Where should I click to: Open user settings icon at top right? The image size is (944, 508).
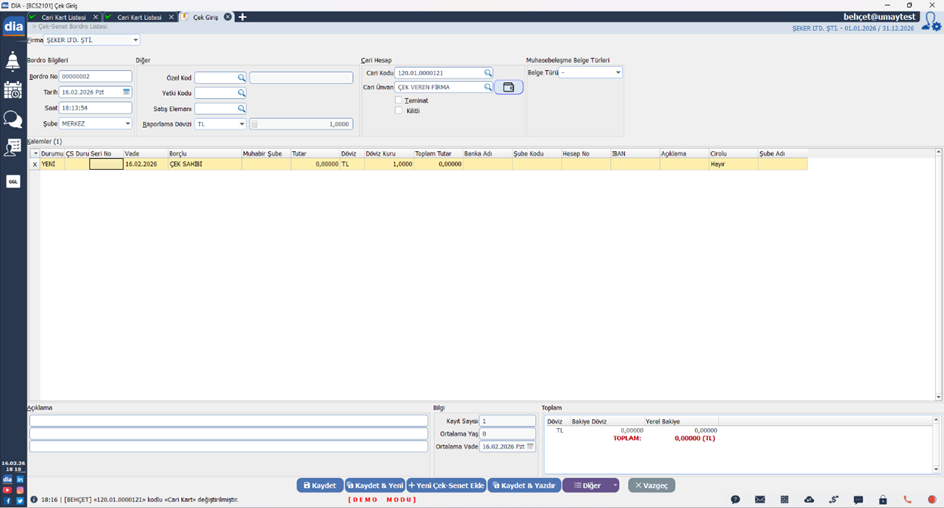coord(930,21)
